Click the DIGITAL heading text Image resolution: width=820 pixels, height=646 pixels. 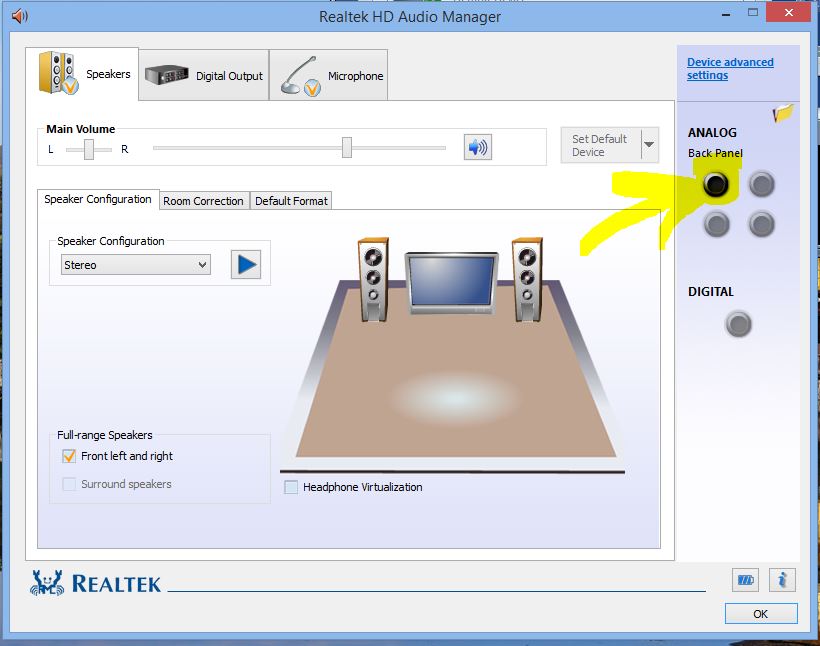point(711,292)
